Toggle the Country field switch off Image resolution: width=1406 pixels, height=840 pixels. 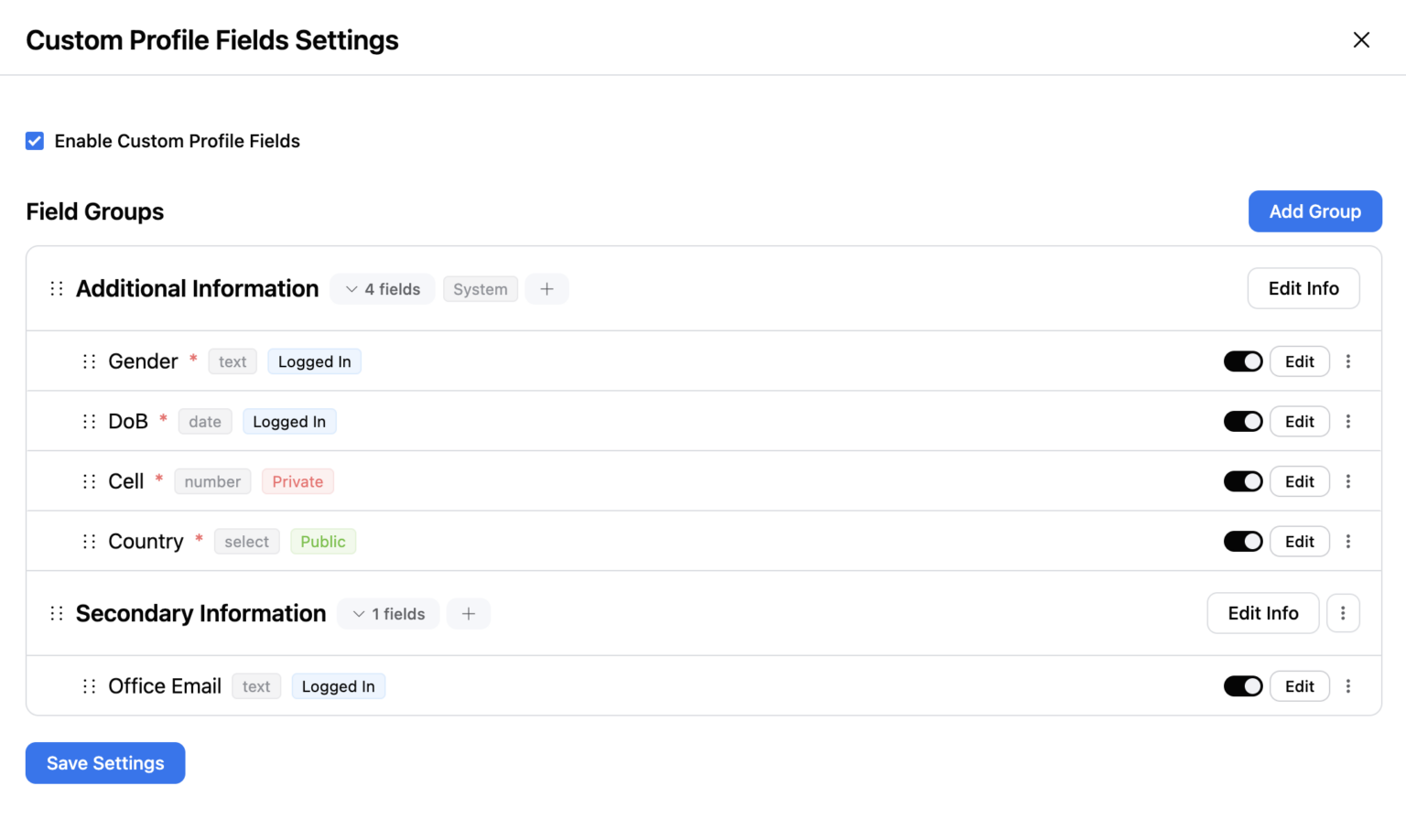(1242, 541)
